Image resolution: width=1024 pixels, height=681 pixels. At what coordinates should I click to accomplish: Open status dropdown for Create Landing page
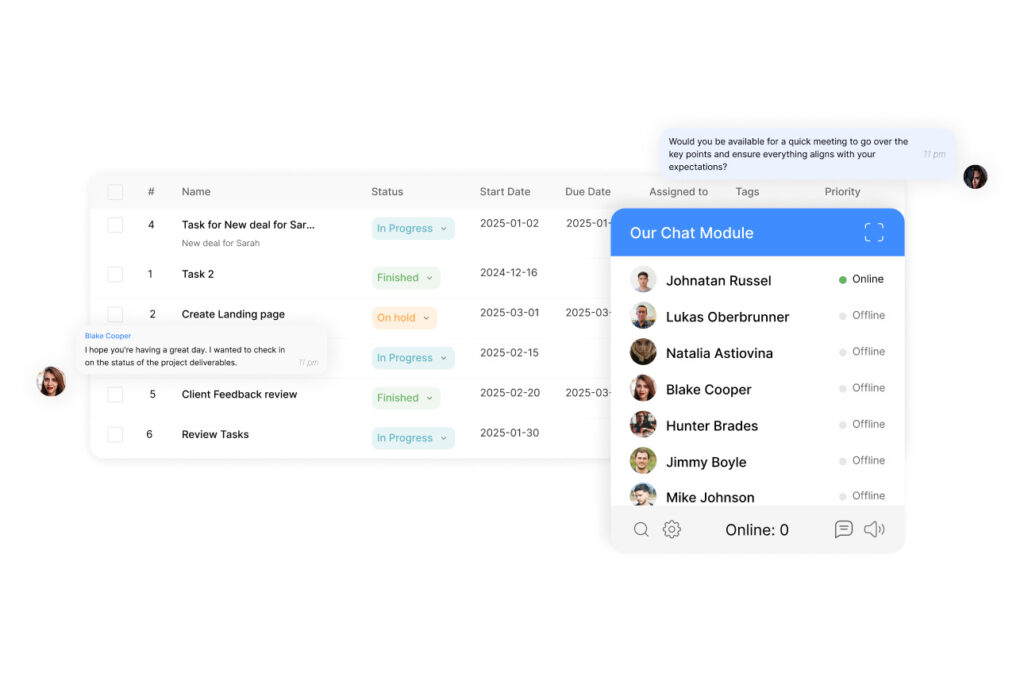pyautogui.click(x=405, y=318)
